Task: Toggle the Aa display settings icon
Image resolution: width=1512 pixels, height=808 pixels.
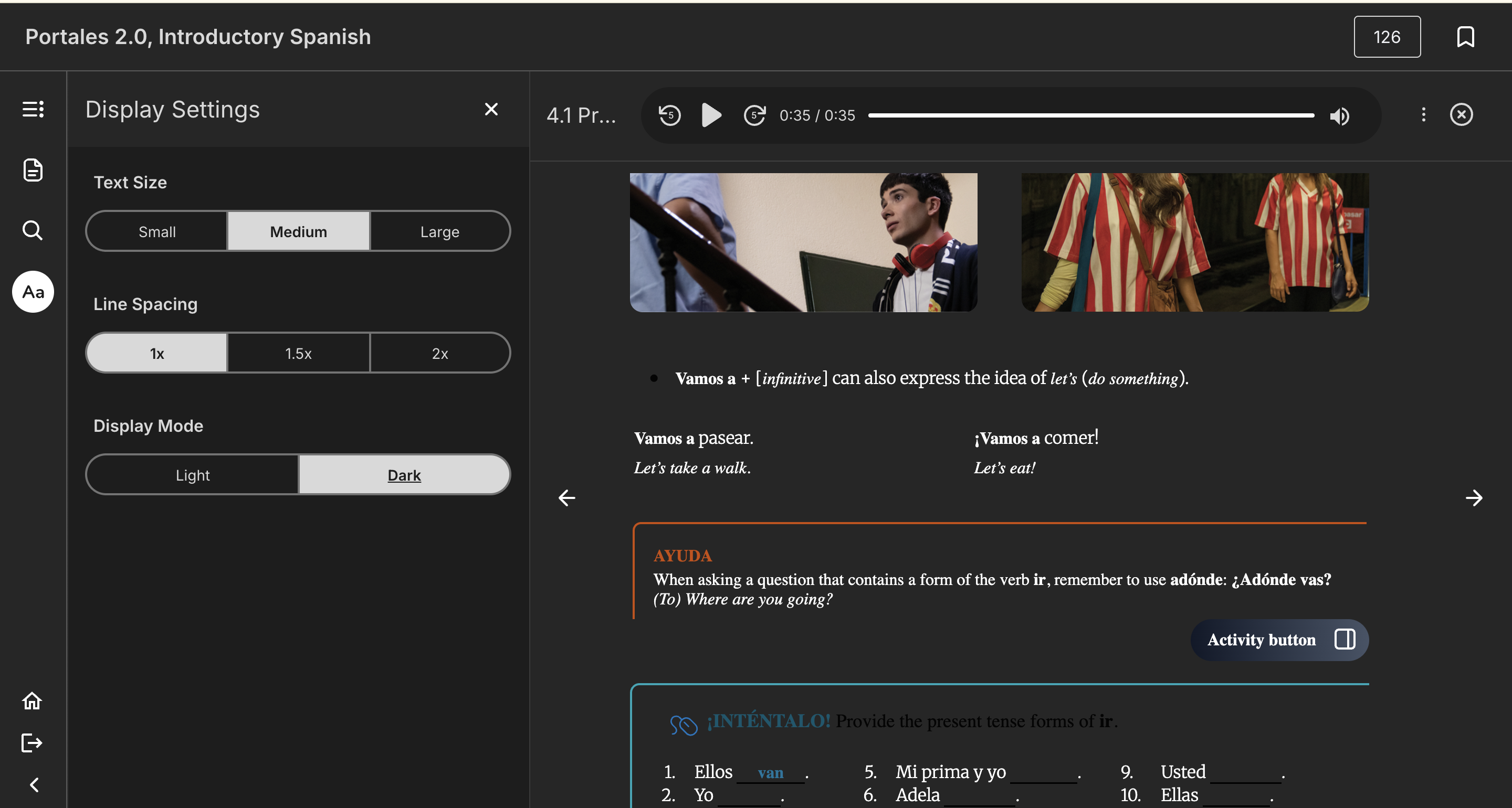Action: pos(33,292)
